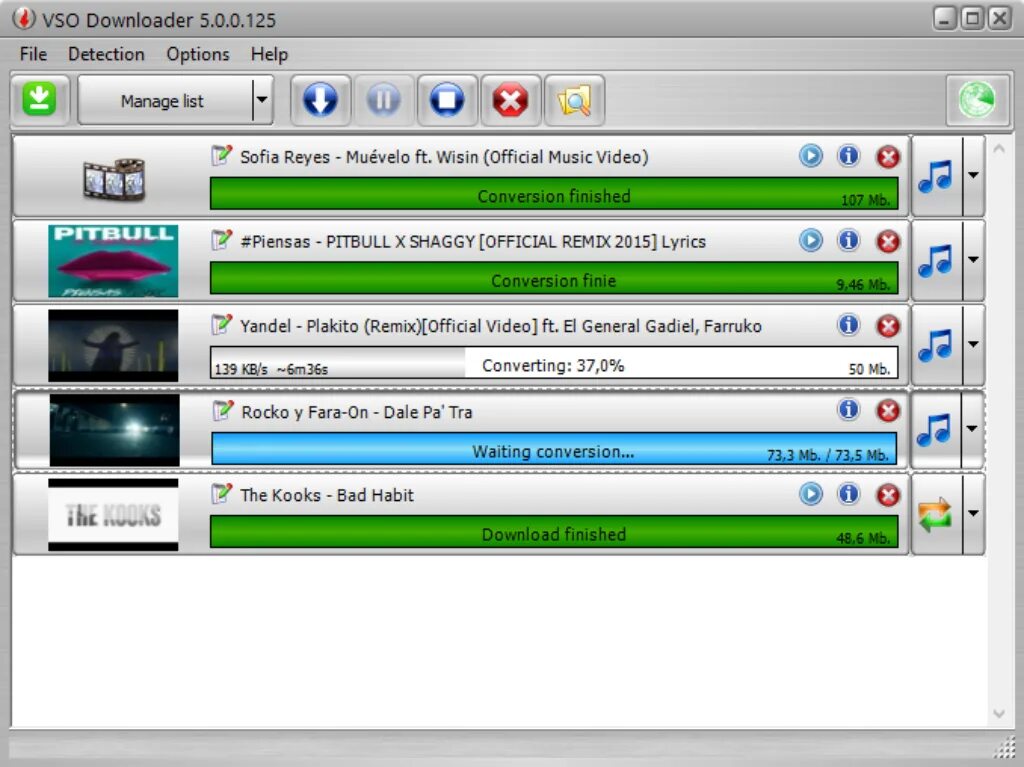The width and height of the screenshot is (1024, 767).
Task: Expand format dropdown for #Piensas row
Action: click(x=973, y=260)
